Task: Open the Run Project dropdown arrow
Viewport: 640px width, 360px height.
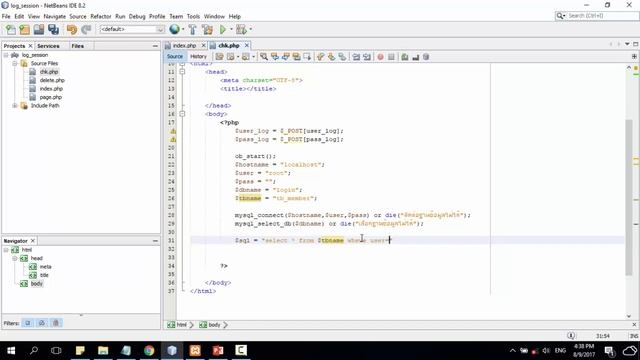Action: [x=231, y=29]
